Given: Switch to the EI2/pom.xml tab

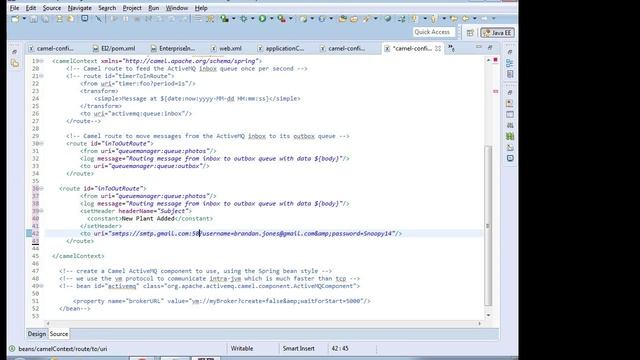Looking at the screenshot, I should (114, 48).
